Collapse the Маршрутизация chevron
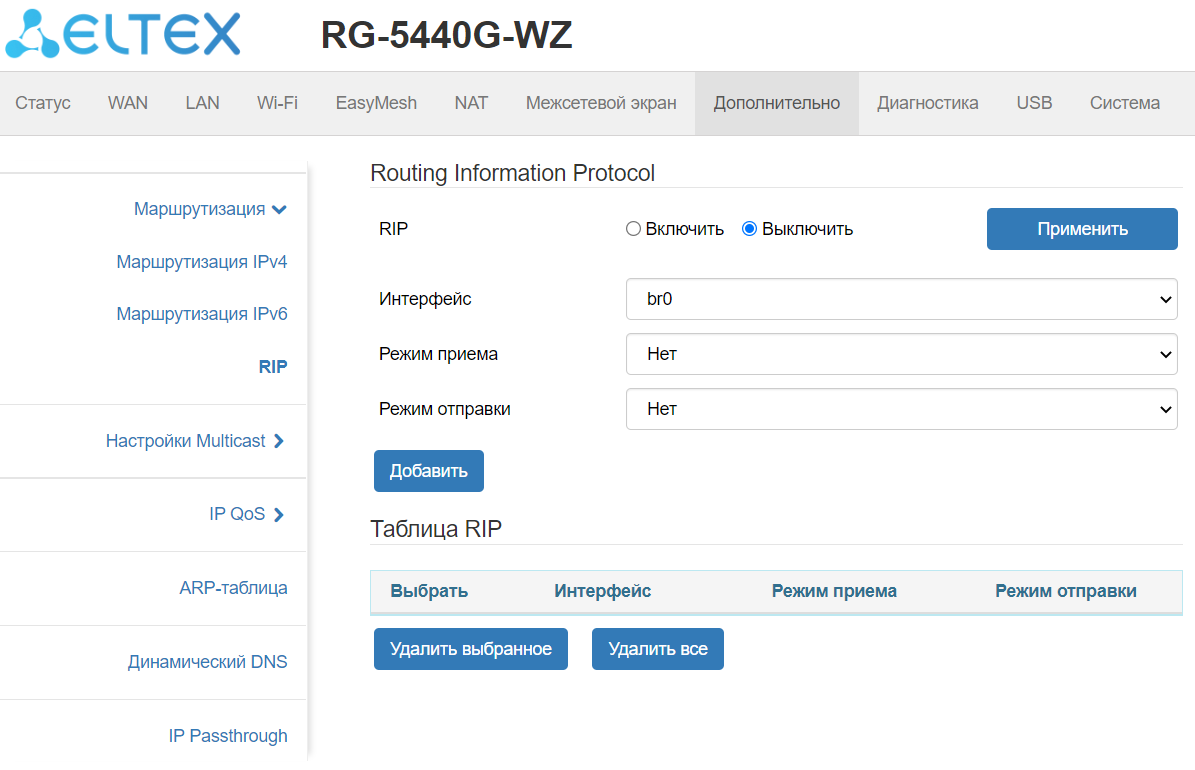The image size is (1195, 770). click(x=279, y=210)
